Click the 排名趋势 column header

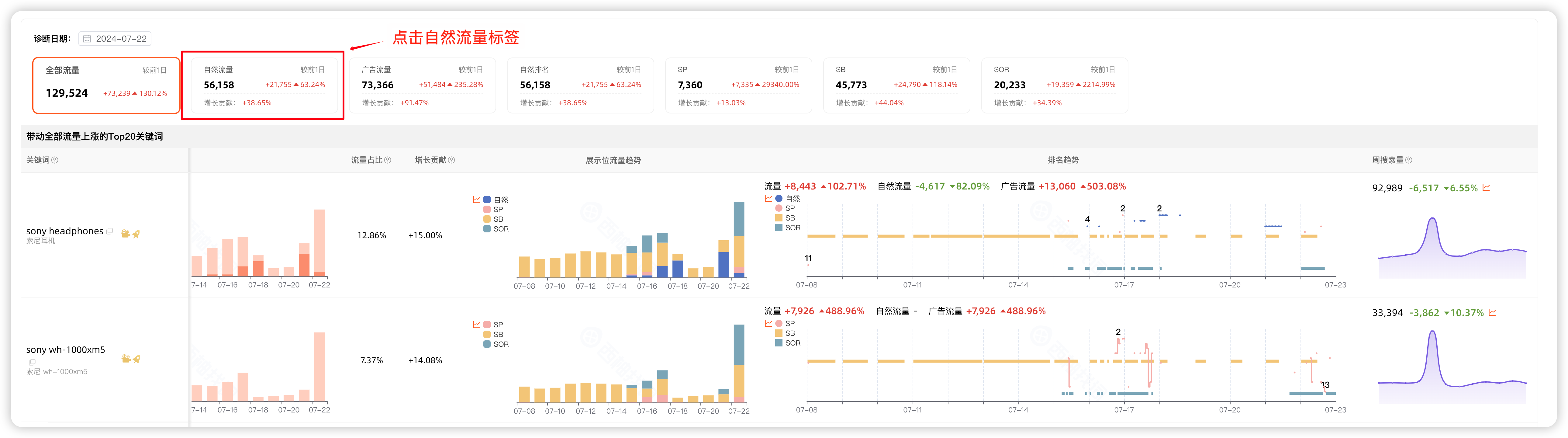click(x=1063, y=160)
